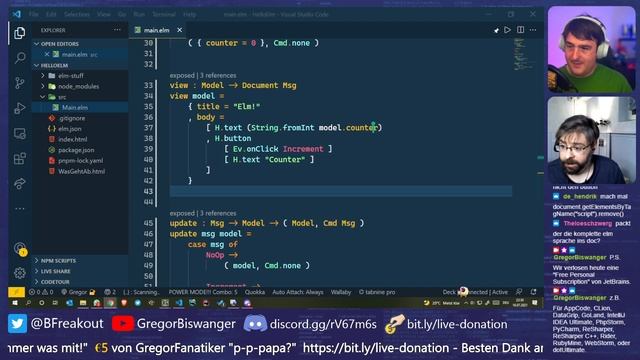
Task: Open Main.elm in the src folder
Action: [x=75, y=108]
